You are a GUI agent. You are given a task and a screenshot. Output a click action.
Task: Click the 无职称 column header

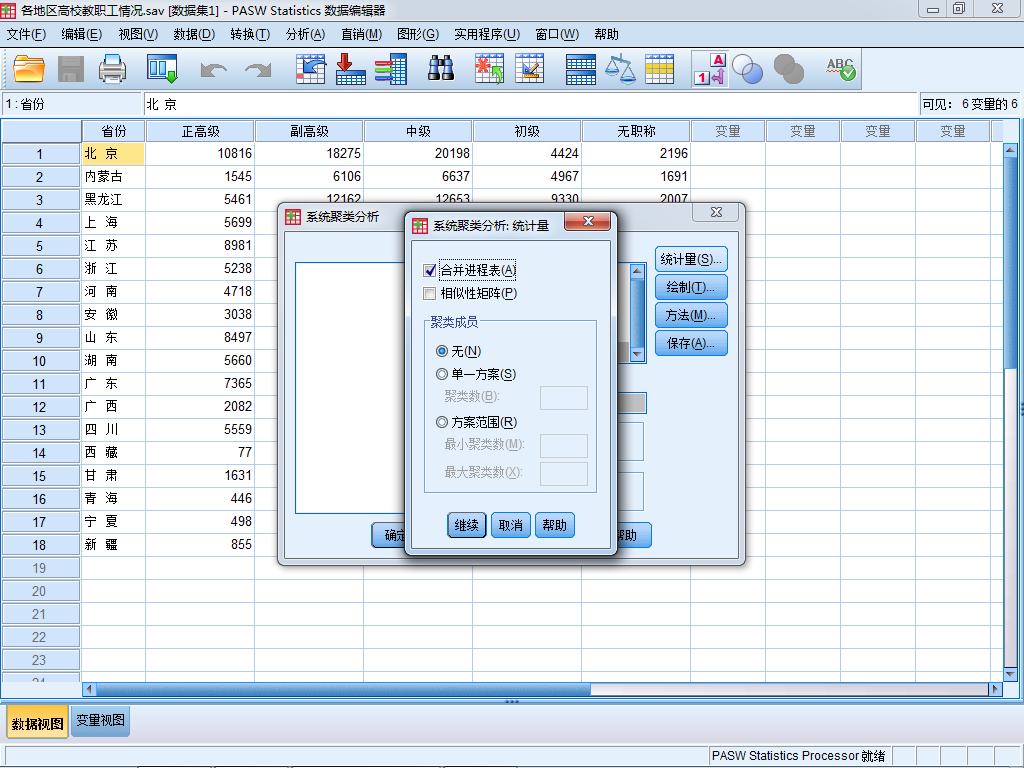pyautogui.click(x=636, y=131)
